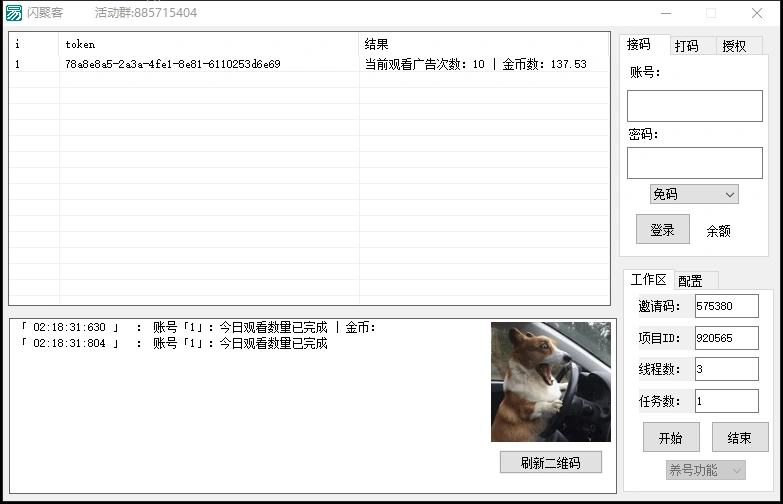
Task: Click the 余额 label
Action: click(x=718, y=231)
